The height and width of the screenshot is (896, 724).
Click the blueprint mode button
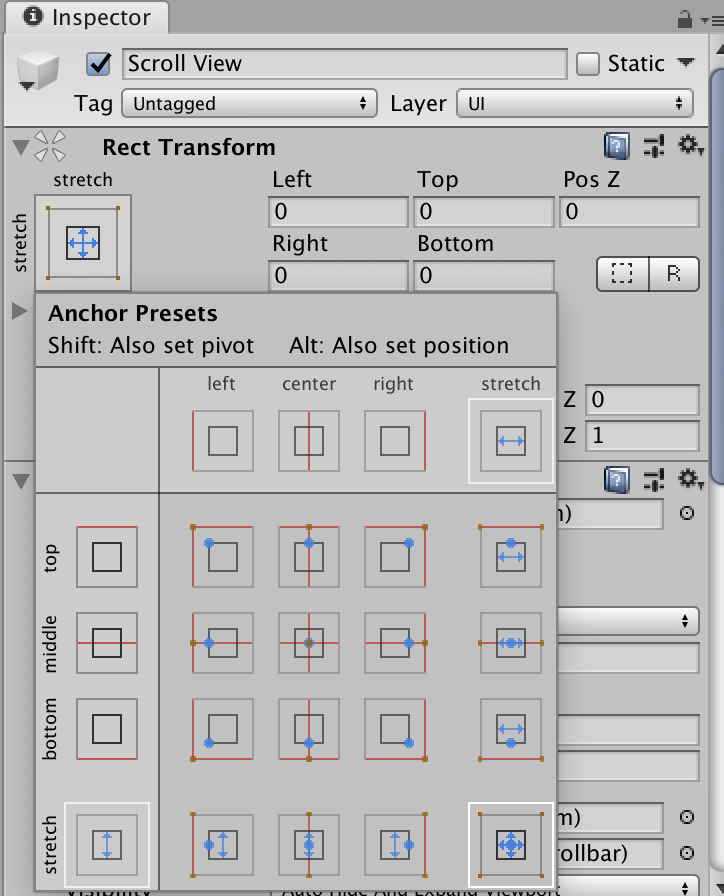[623, 274]
